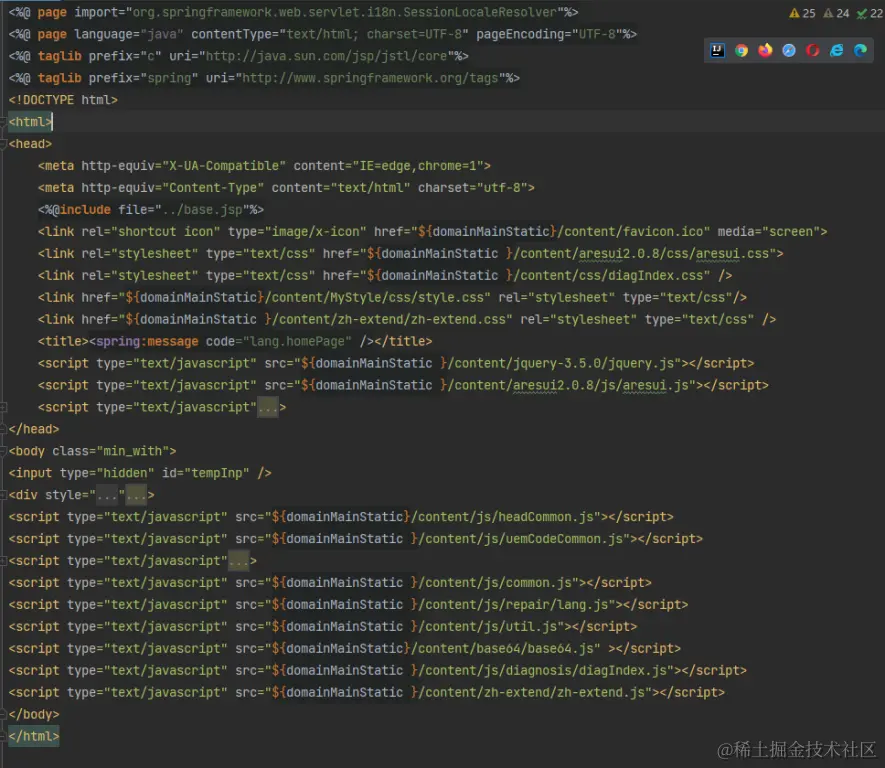
Task: Unfold the ellipsis after head script type attribute
Action: pos(268,407)
